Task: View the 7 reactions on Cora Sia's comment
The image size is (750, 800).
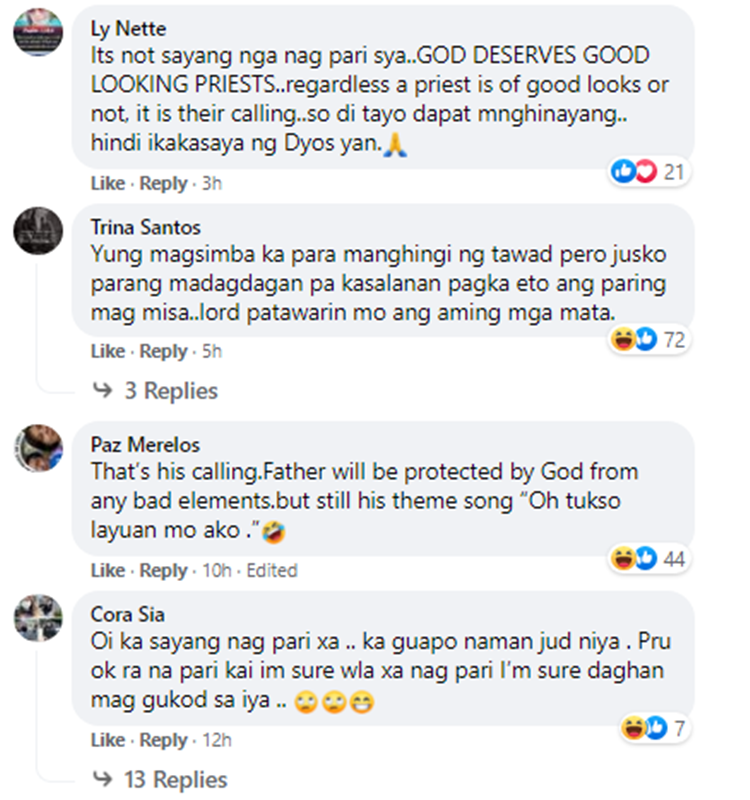Action: pos(654,728)
